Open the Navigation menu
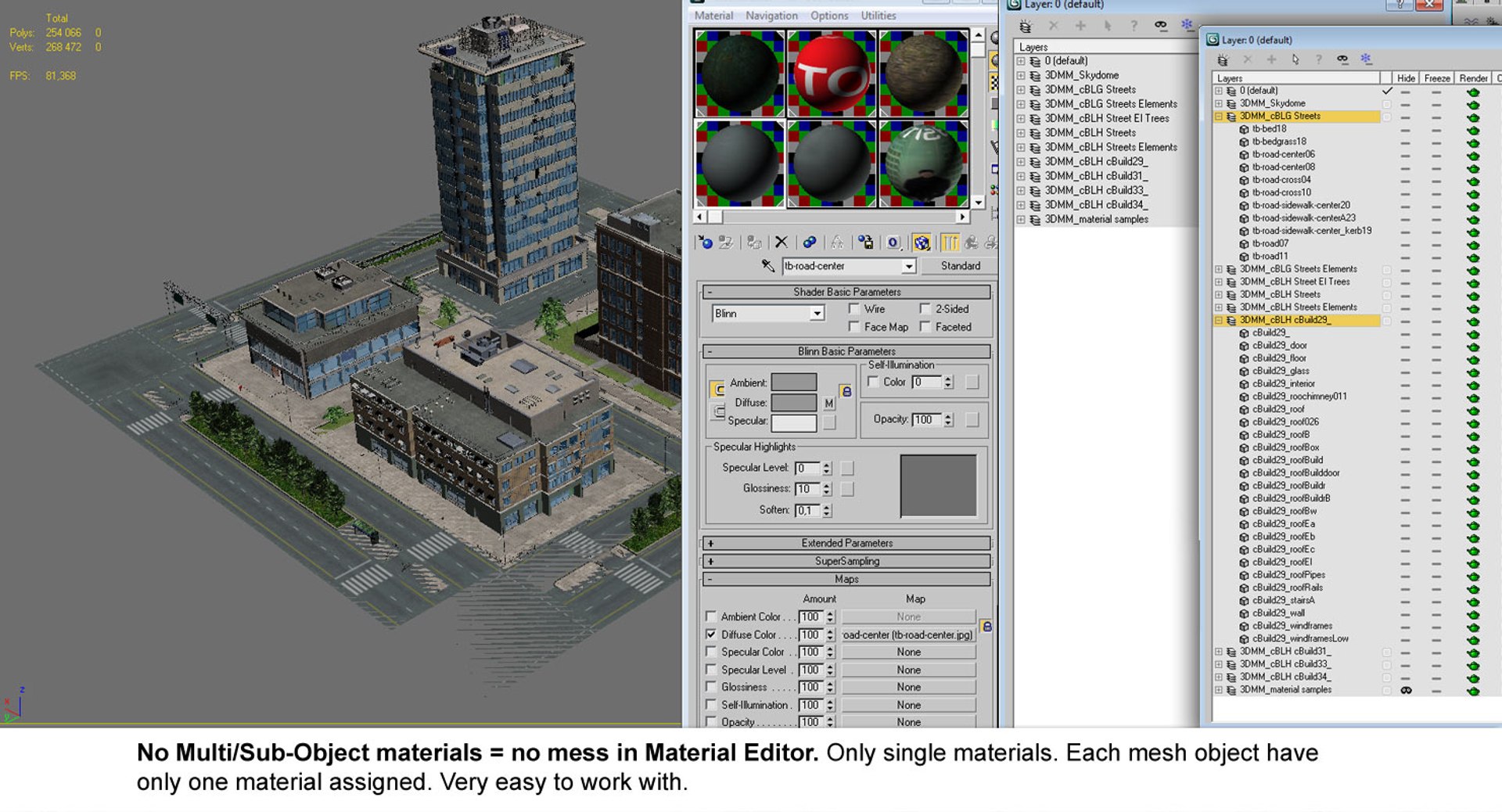The height and width of the screenshot is (812, 1502). 771,16
